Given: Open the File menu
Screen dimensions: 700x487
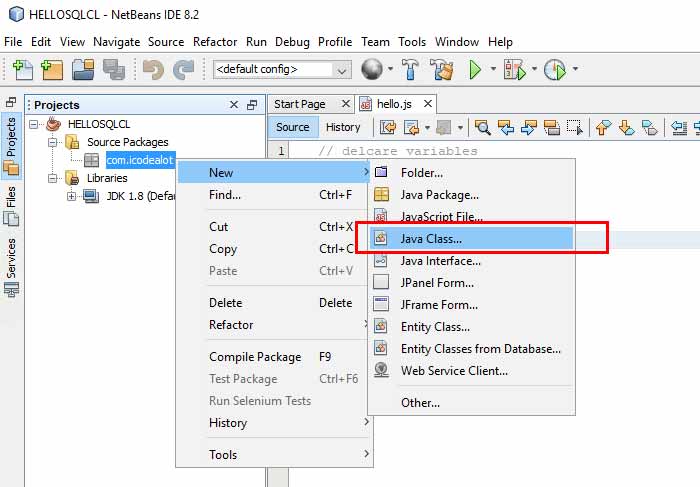Looking at the screenshot, I should (x=13, y=42).
